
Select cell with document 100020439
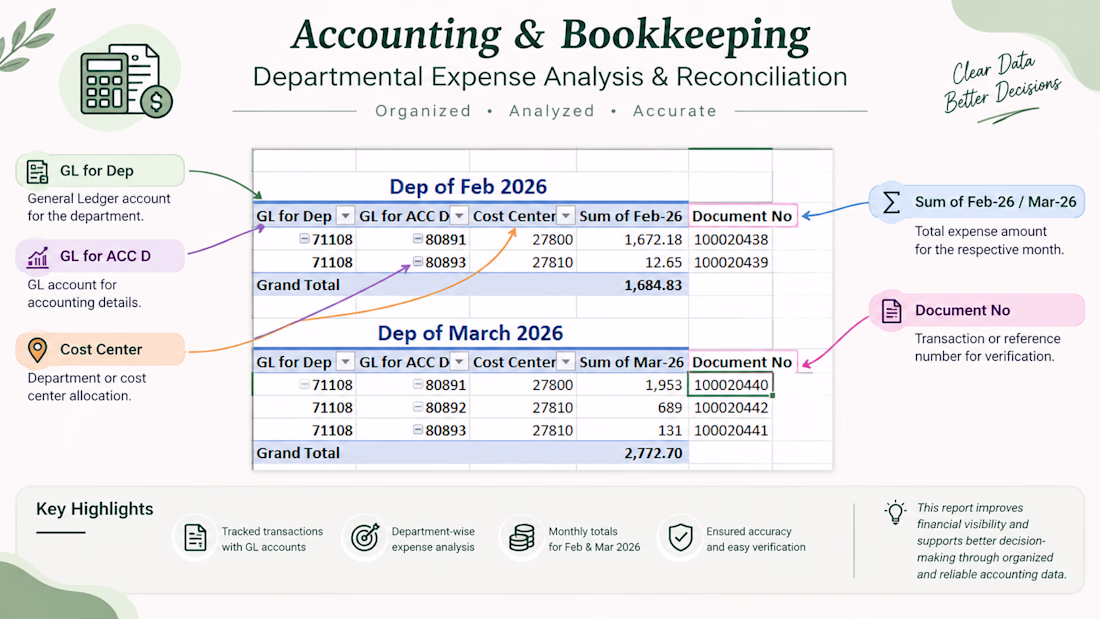click(x=730, y=262)
